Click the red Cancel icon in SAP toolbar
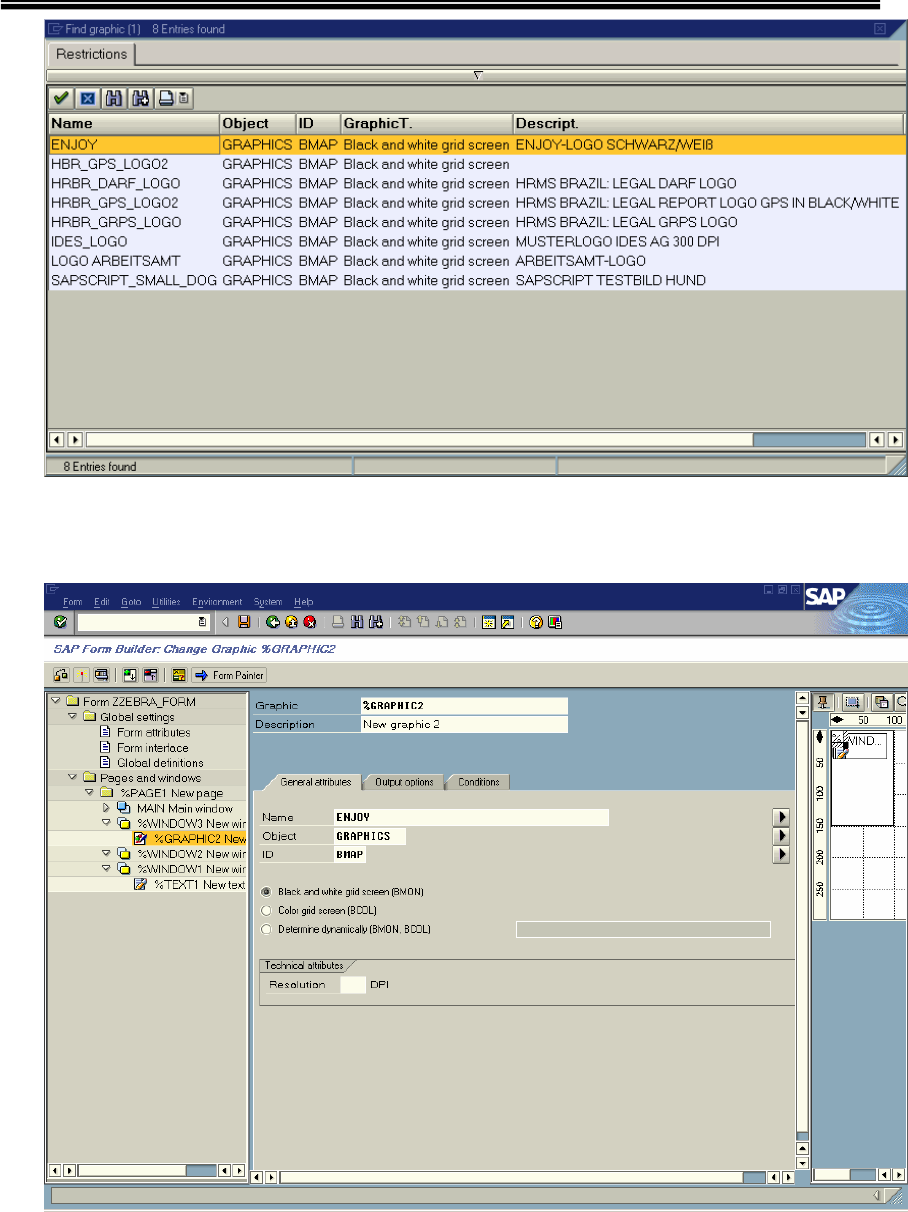This screenshot has height=1212, width=908. tap(310, 622)
